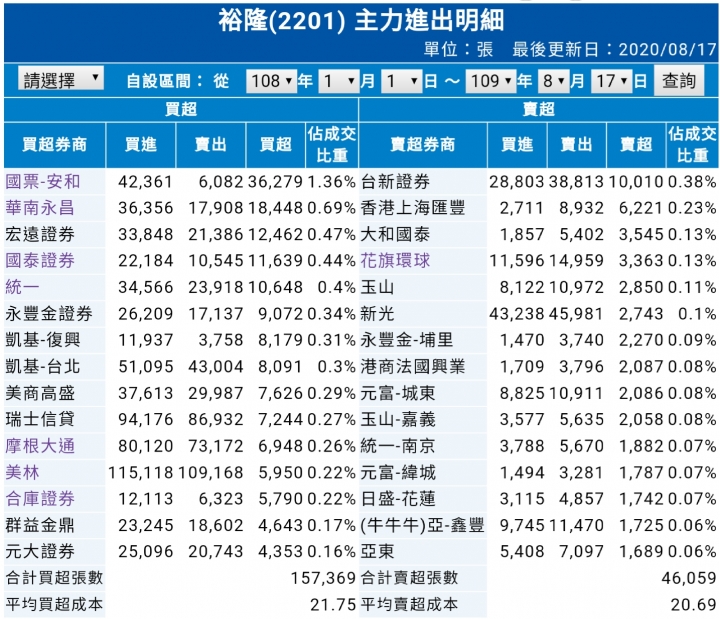The width and height of the screenshot is (720, 619).
Task: Click the total 157,369 net buy figure
Action: pos(323,578)
